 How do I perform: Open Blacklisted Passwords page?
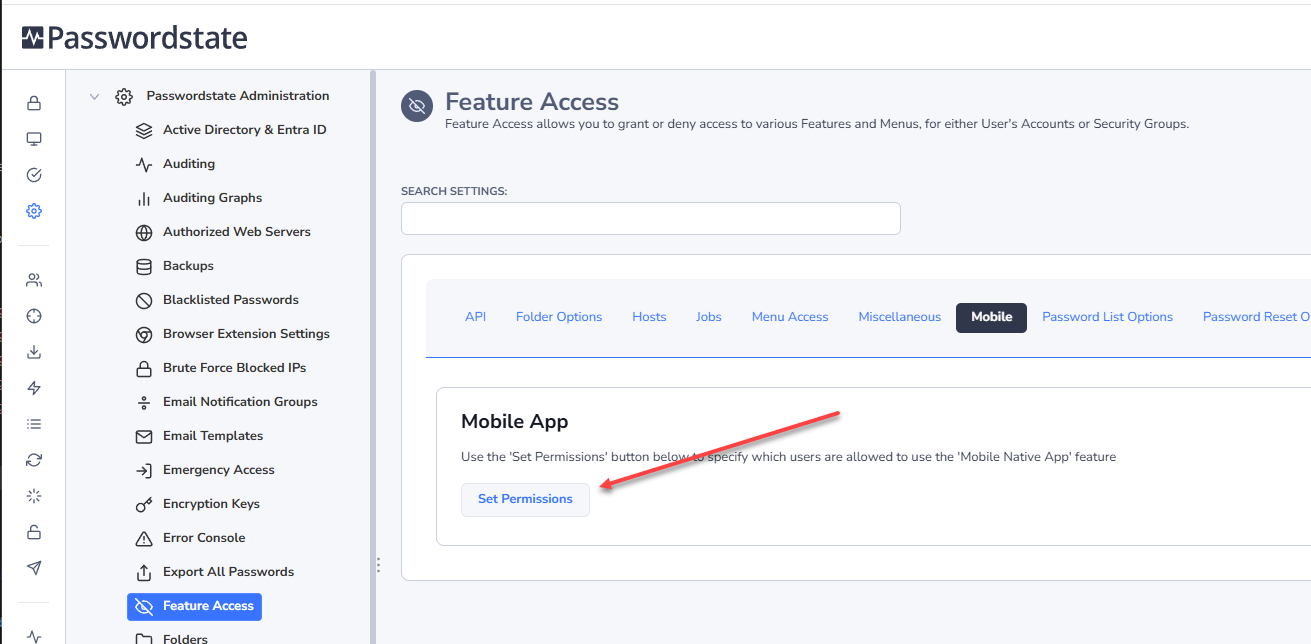[x=231, y=300]
